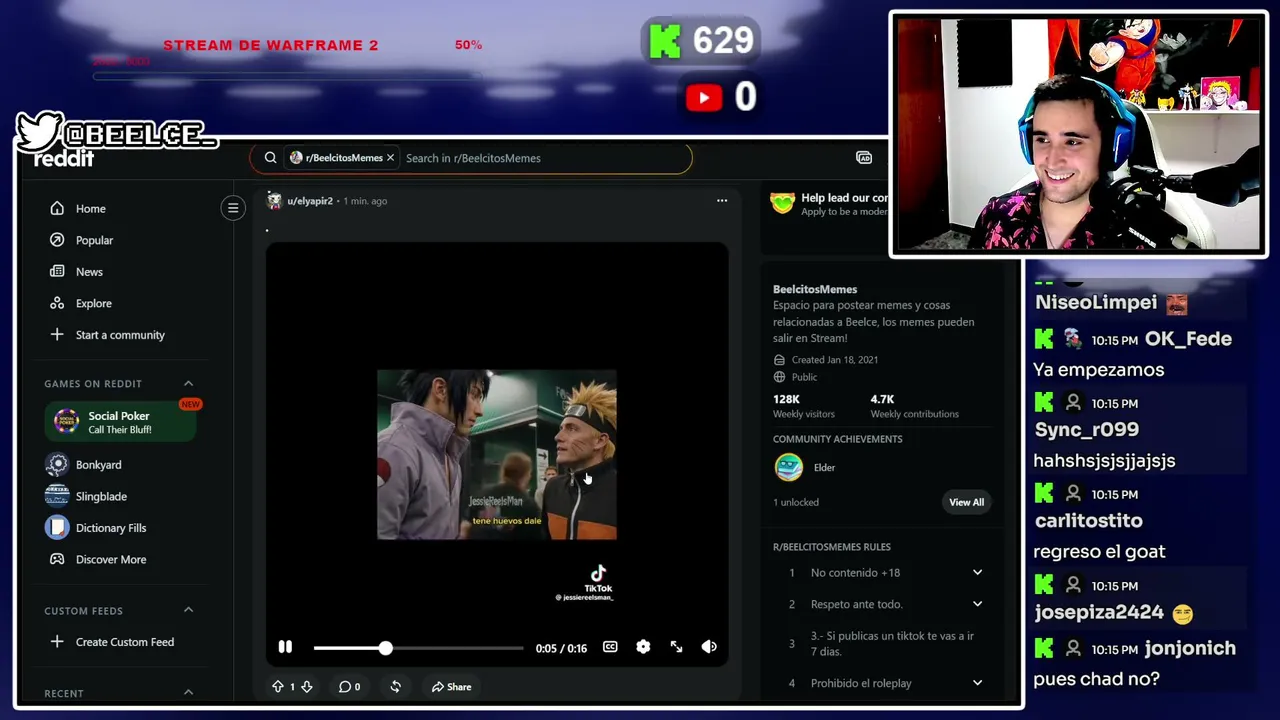Screen dimensions: 1280x720
Task: Remove the r/BeelcitosMemes search filter
Action: click(390, 158)
